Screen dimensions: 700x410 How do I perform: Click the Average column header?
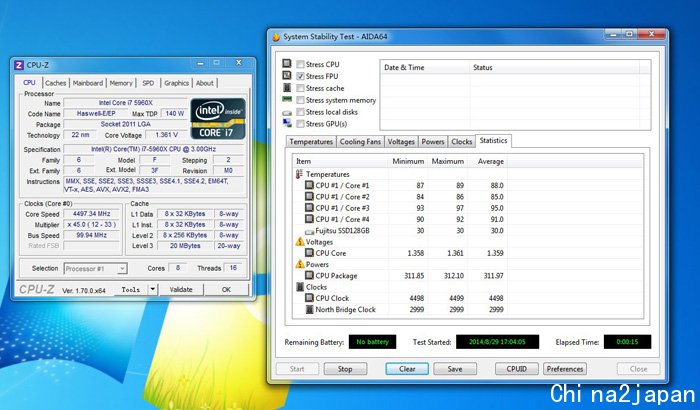488,161
